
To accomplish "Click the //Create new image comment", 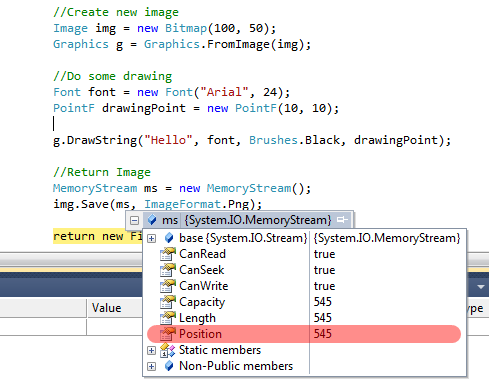I will (116, 12).
